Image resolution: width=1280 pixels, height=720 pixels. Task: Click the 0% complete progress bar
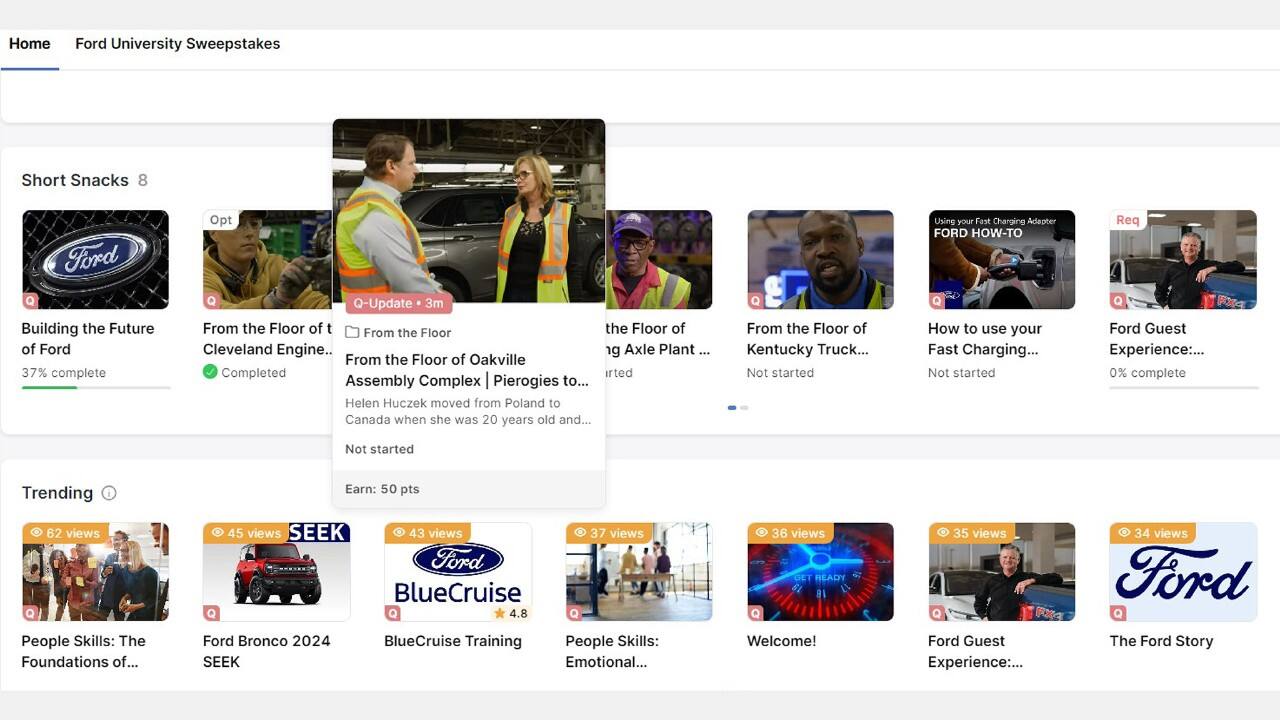[x=1184, y=387]
